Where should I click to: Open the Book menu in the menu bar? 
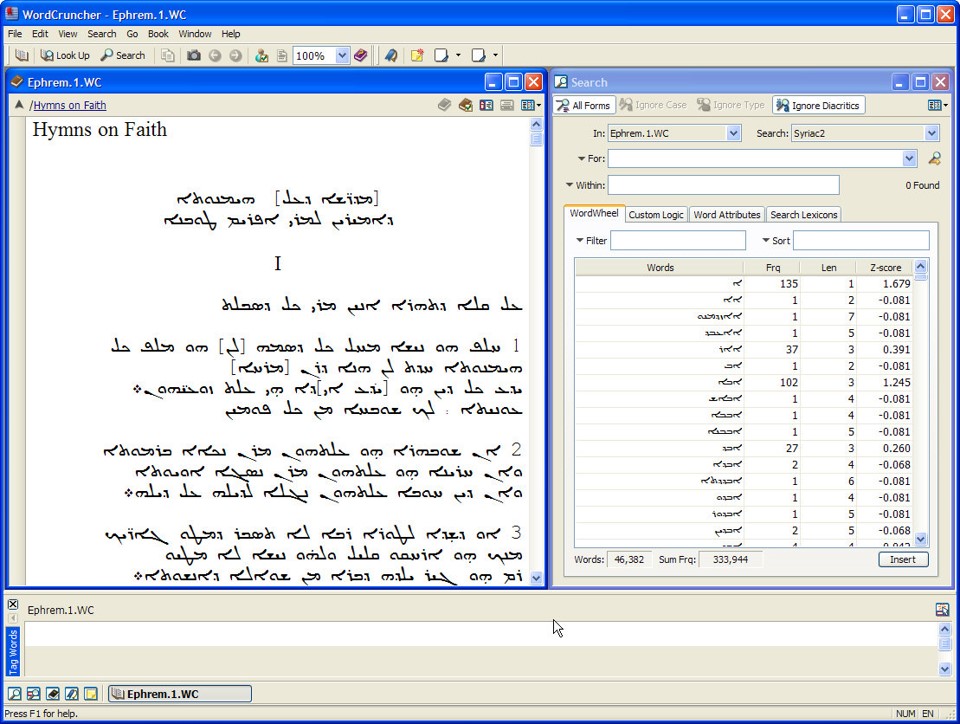click(158, 34)
